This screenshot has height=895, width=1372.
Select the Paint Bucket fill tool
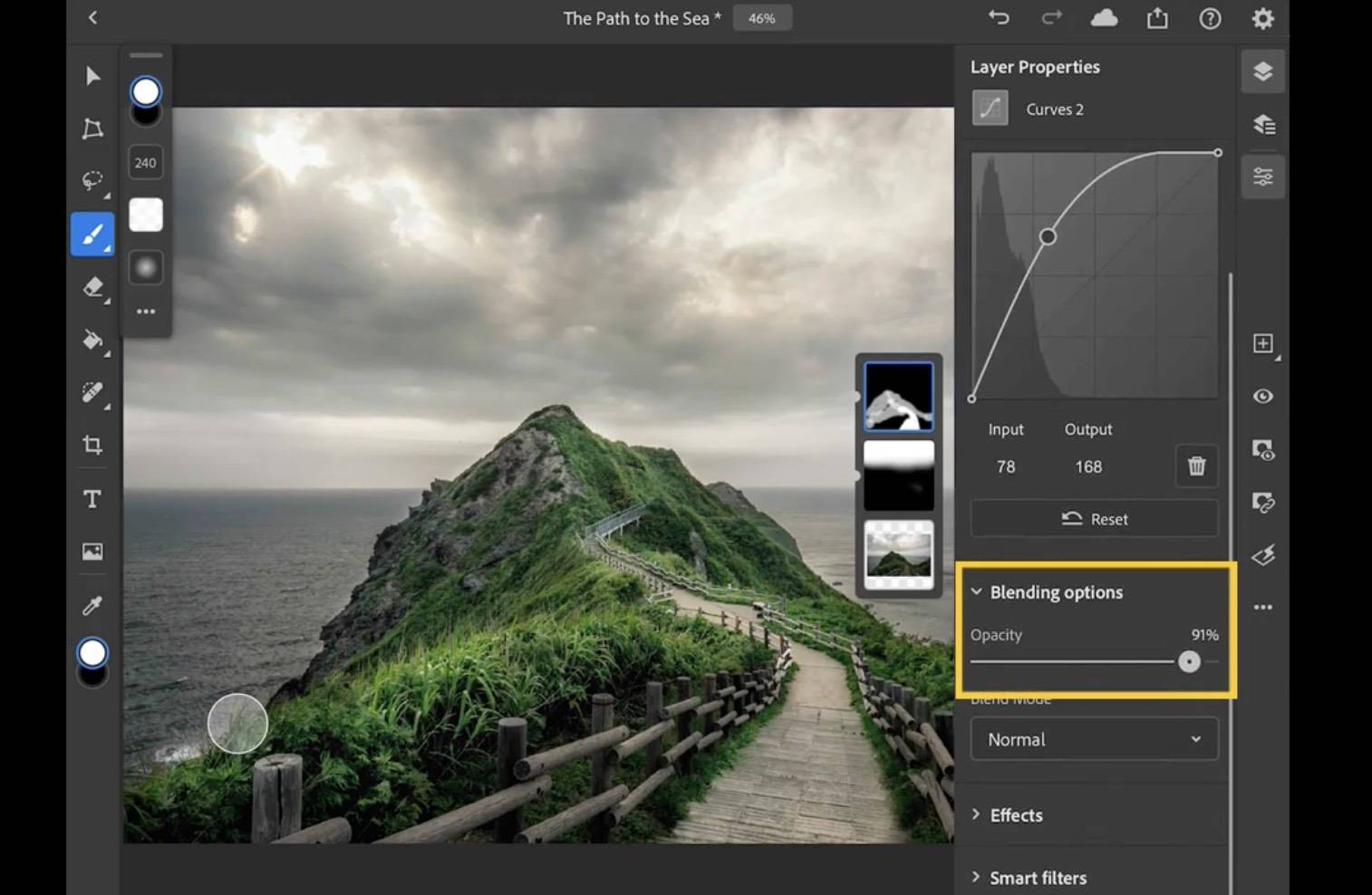92,340
